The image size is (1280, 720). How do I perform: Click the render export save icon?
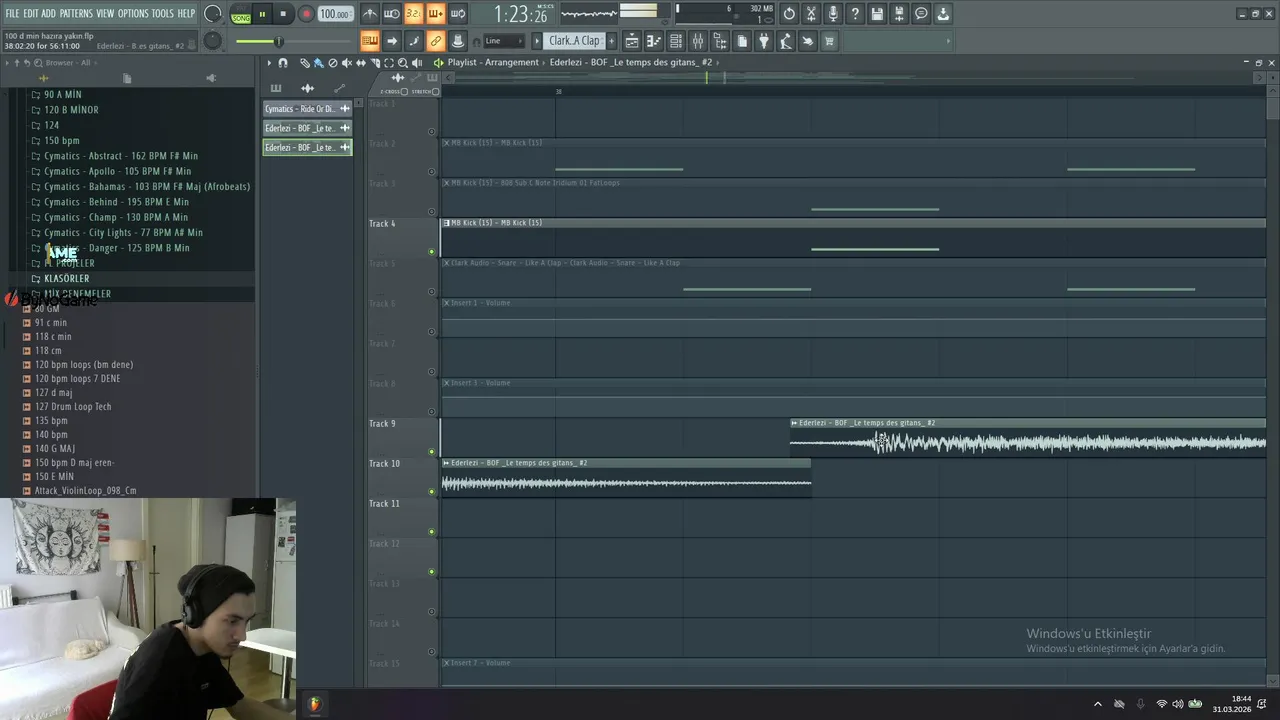(x=899, y=14)
